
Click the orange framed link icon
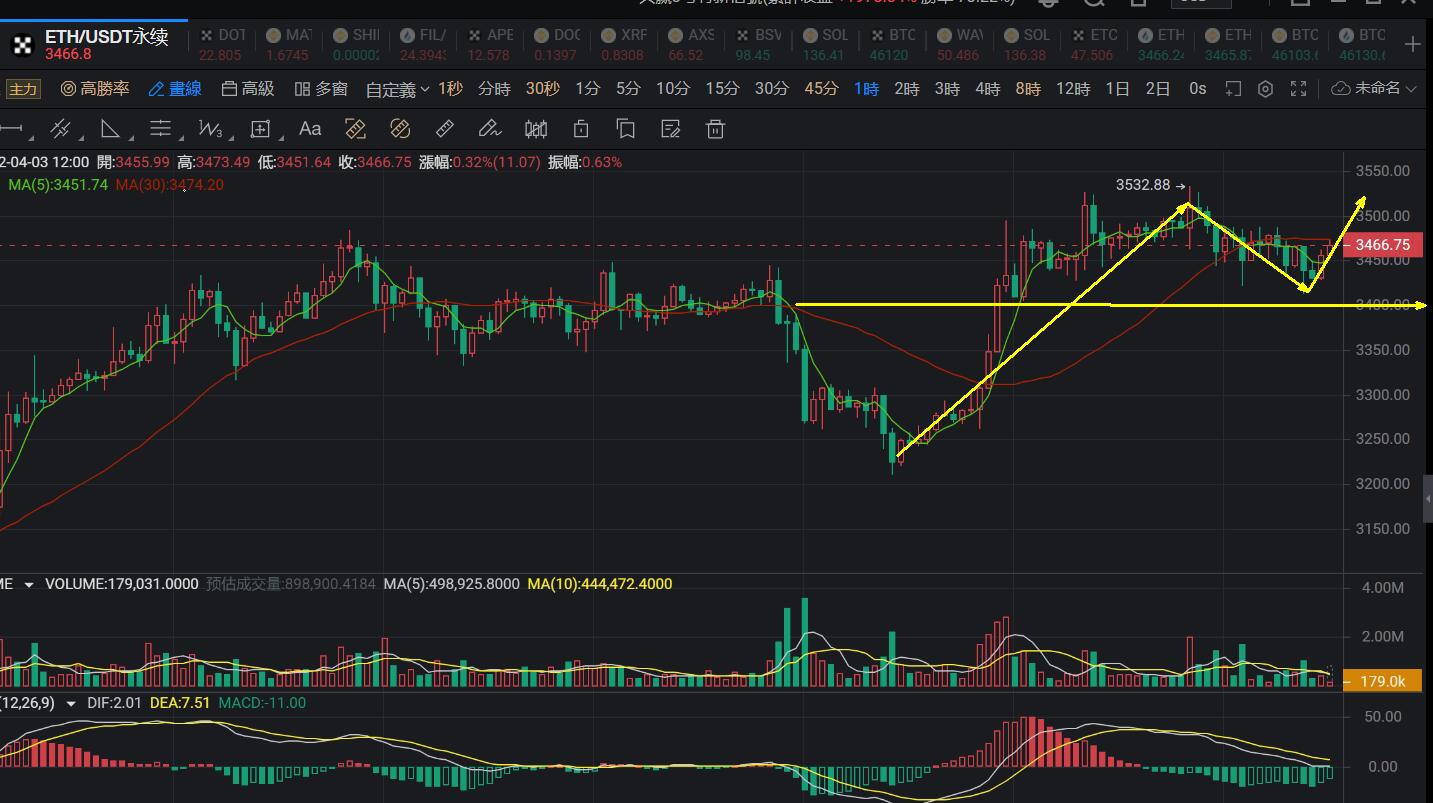[400, 129]
